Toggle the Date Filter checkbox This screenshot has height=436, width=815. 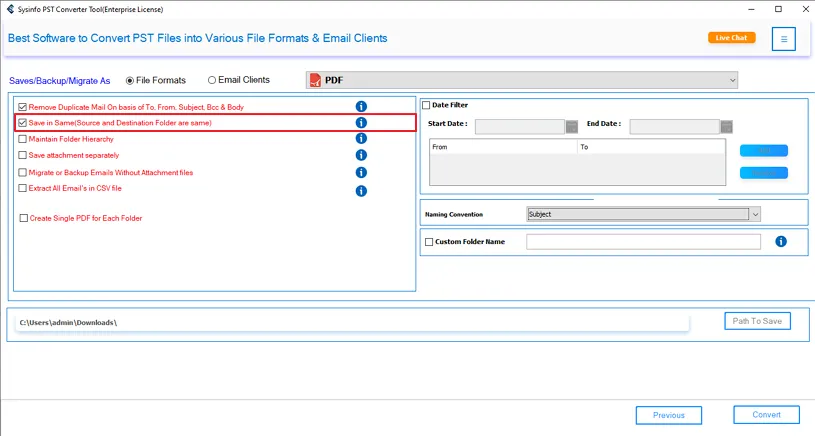[426, 105]
